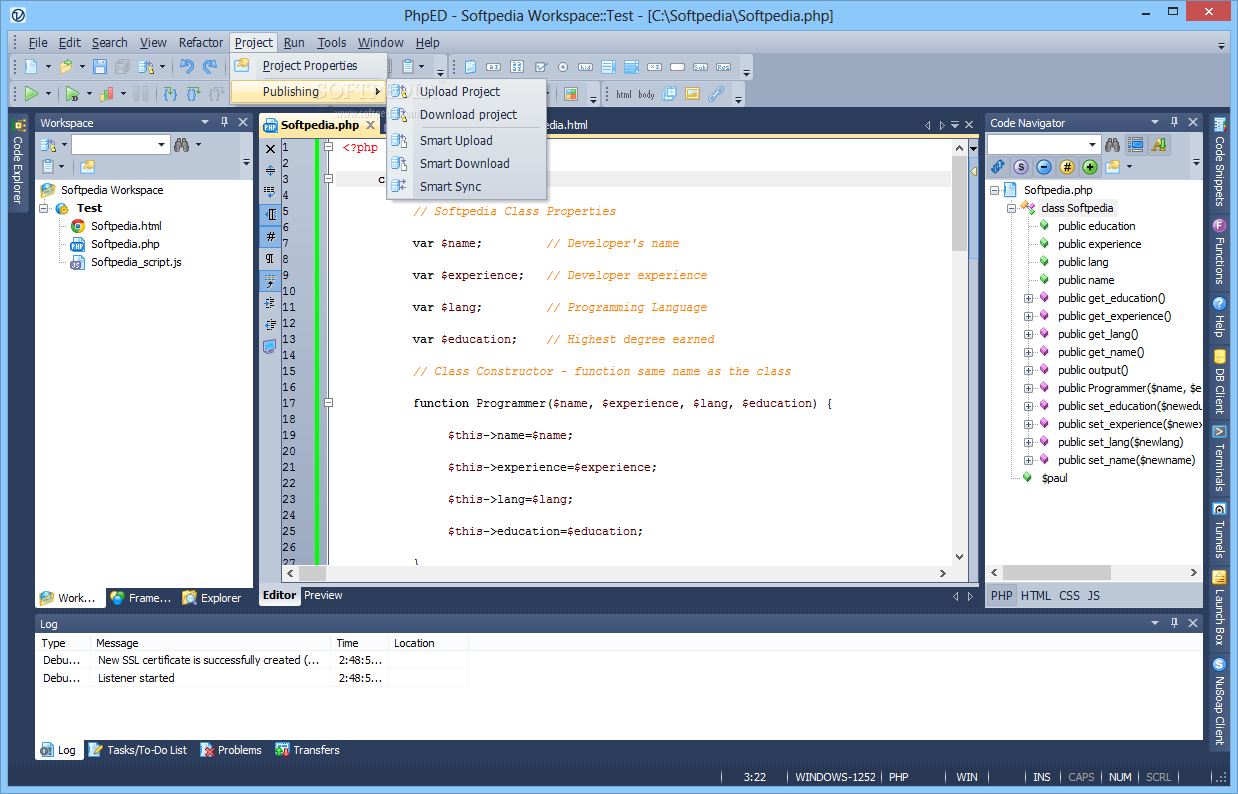Click the purple S filter icon
This screenshot has height=794, width=1238.
(1021, 167)
